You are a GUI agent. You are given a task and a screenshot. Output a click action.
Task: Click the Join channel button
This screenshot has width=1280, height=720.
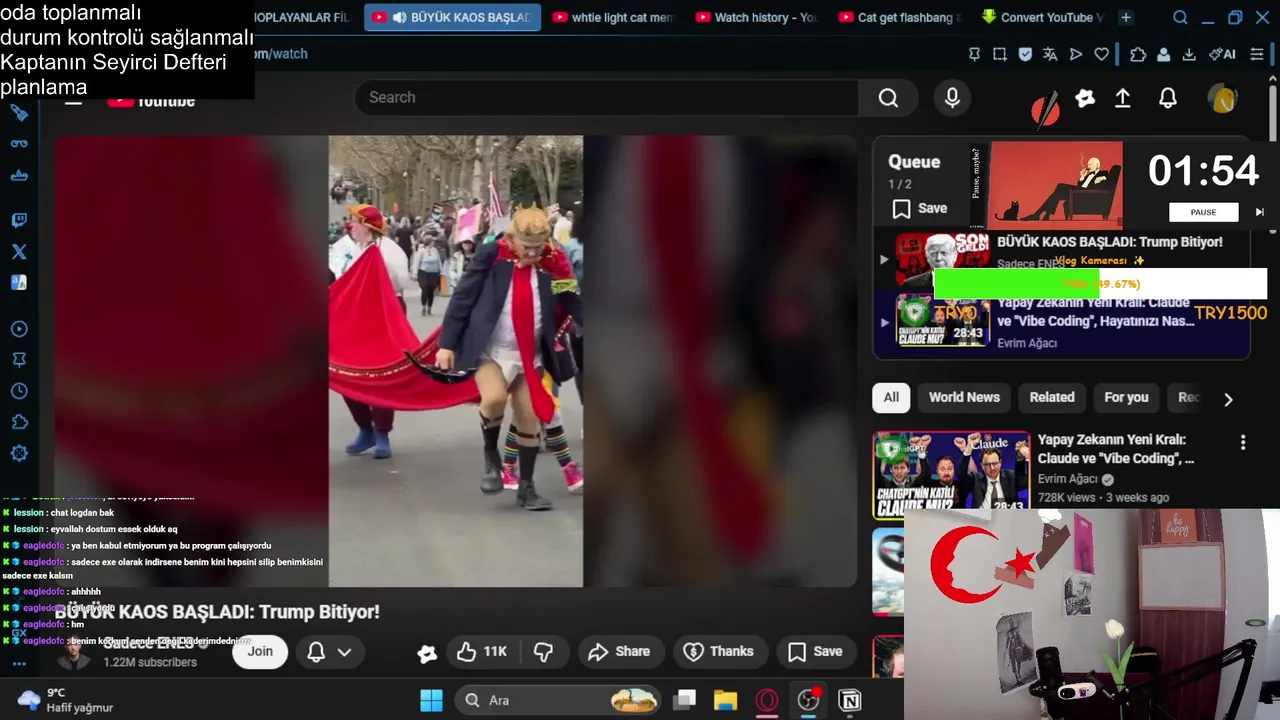tap(260, 652)
